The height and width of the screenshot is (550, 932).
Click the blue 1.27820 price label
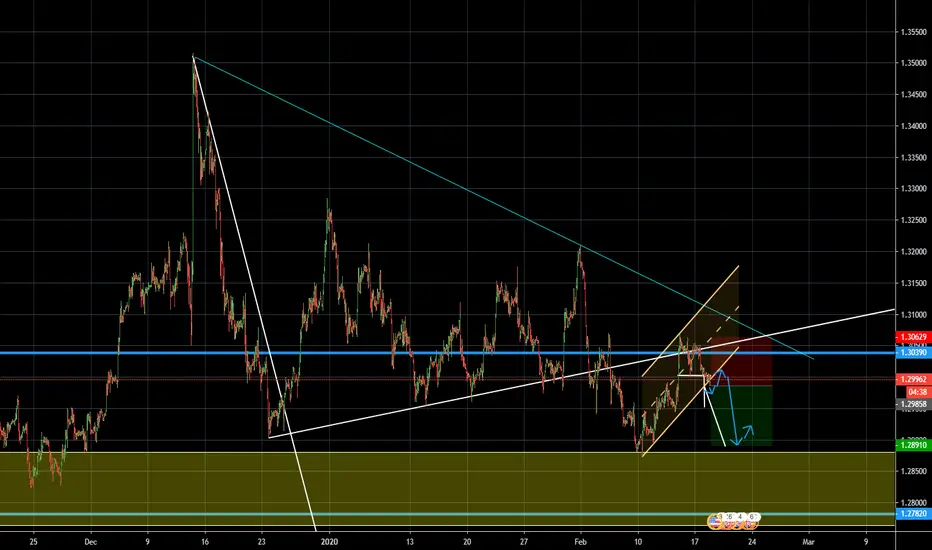pyautogui.click(x=914, y=514)
